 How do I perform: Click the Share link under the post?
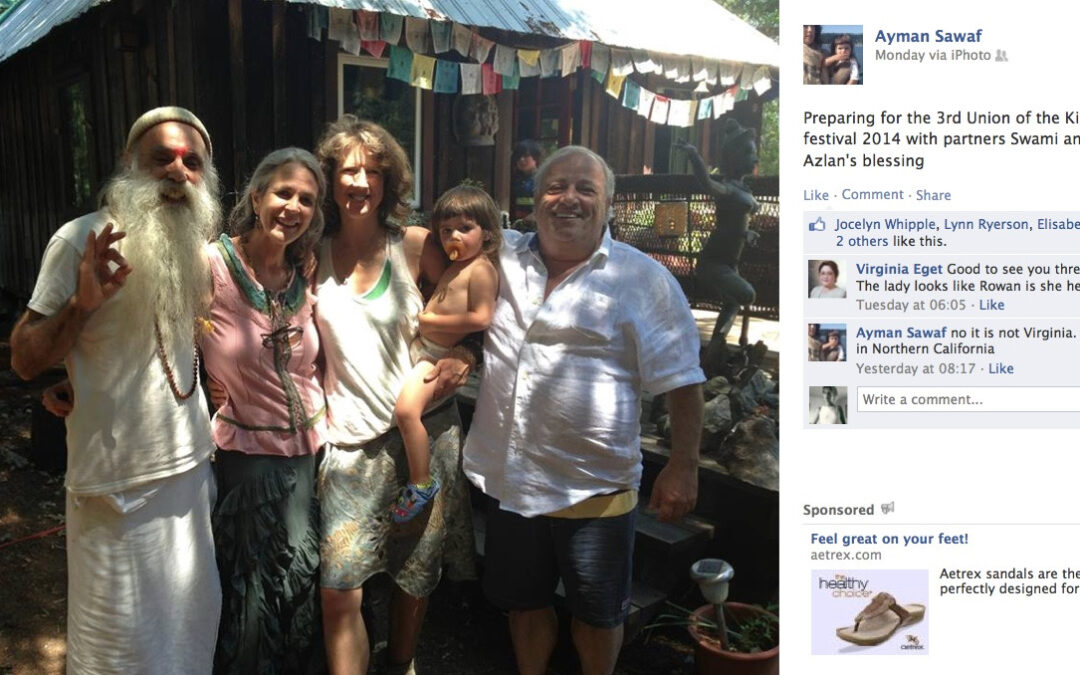pos(933,195)
